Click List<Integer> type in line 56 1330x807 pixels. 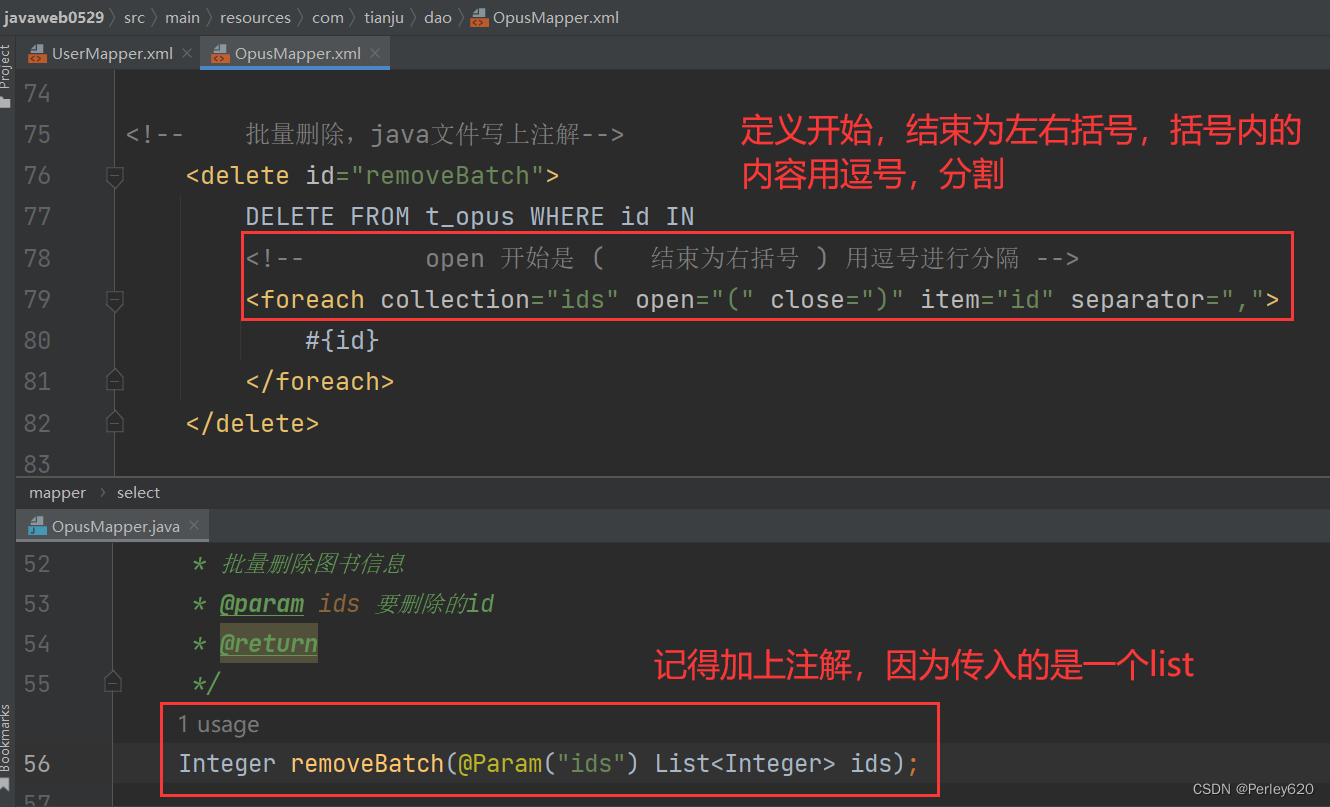pos(745,764)
